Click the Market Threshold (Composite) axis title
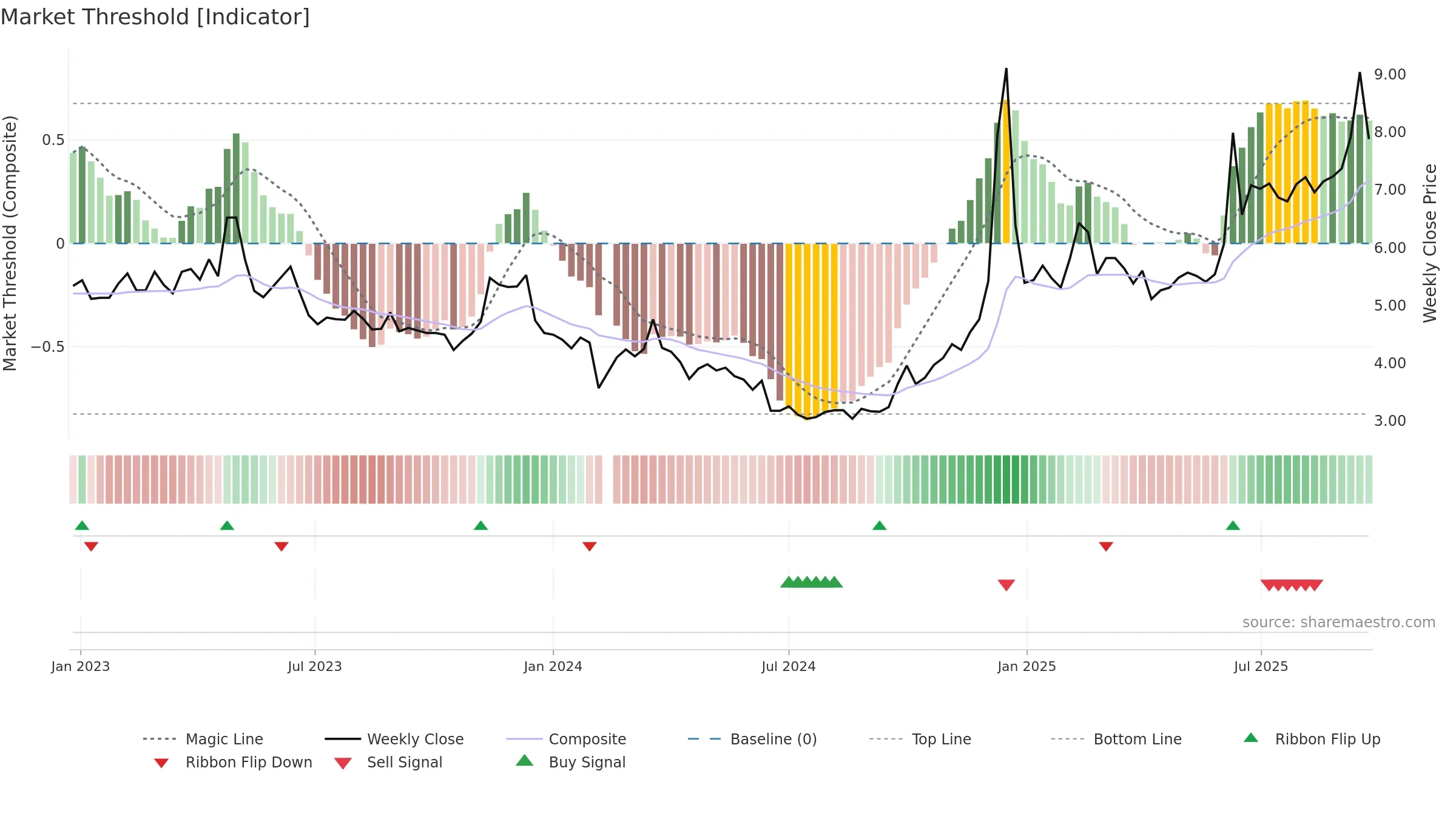 pos(10,243)
